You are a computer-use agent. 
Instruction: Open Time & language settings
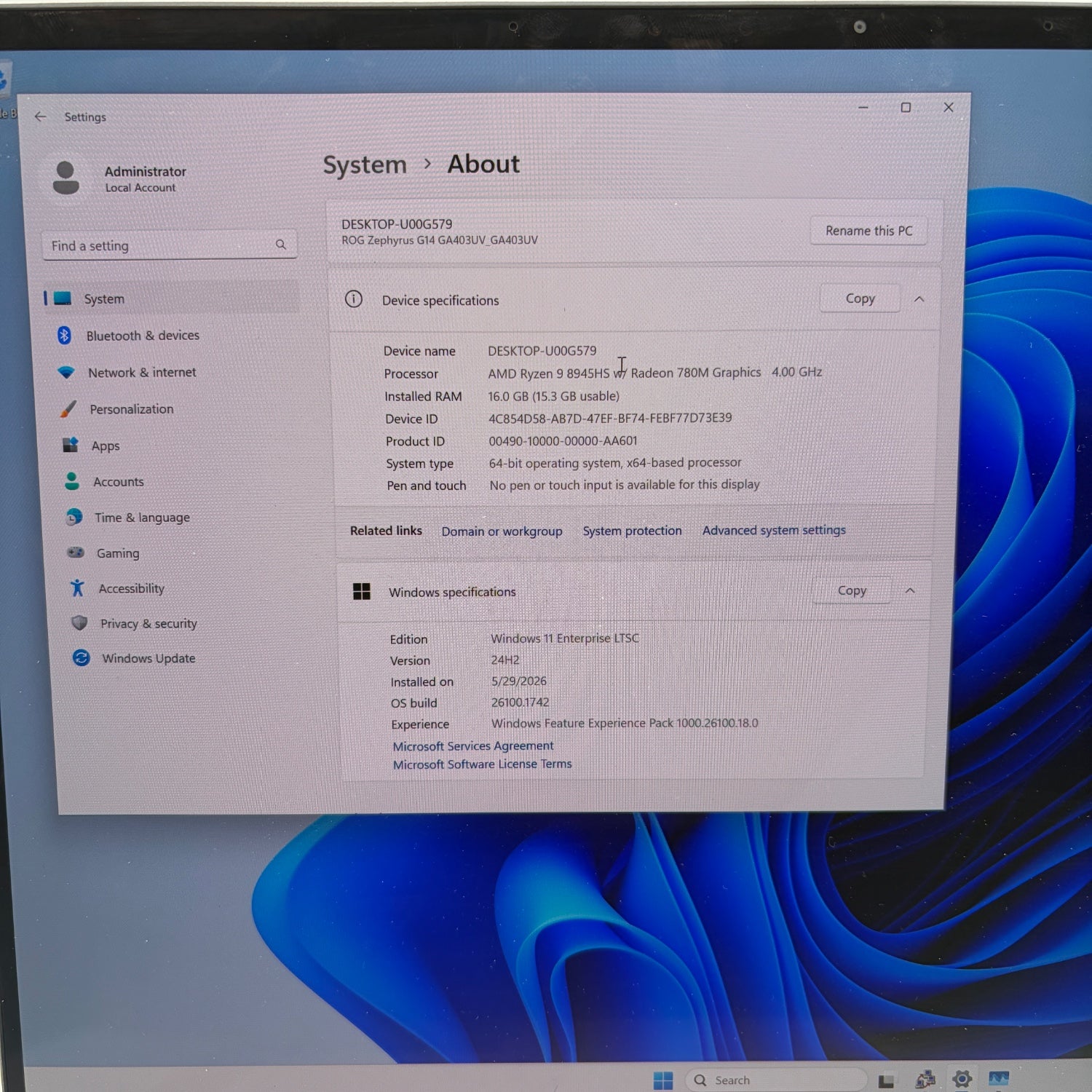click(x=142, y=518)
